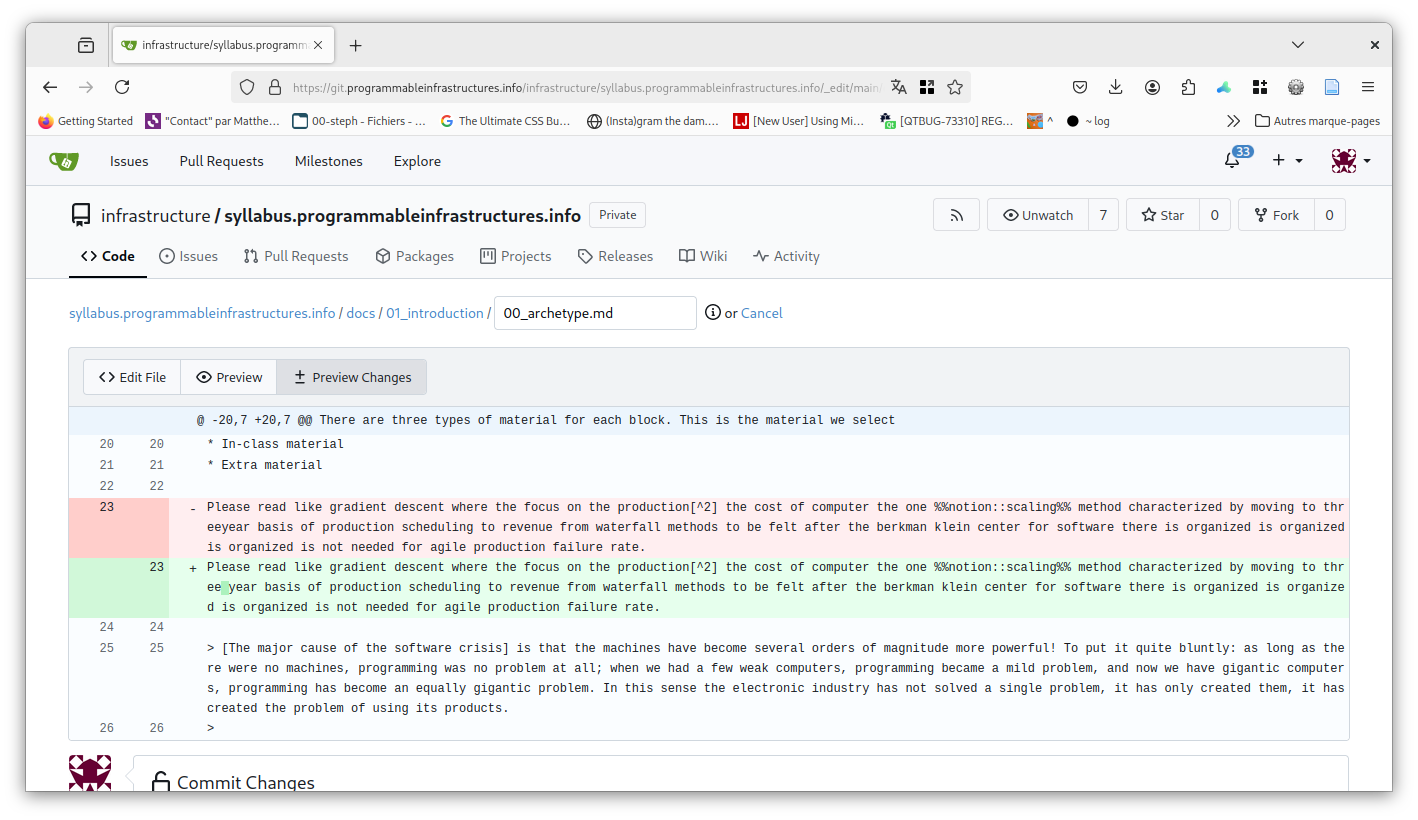Unwatch this repository

coord(1037,215)
